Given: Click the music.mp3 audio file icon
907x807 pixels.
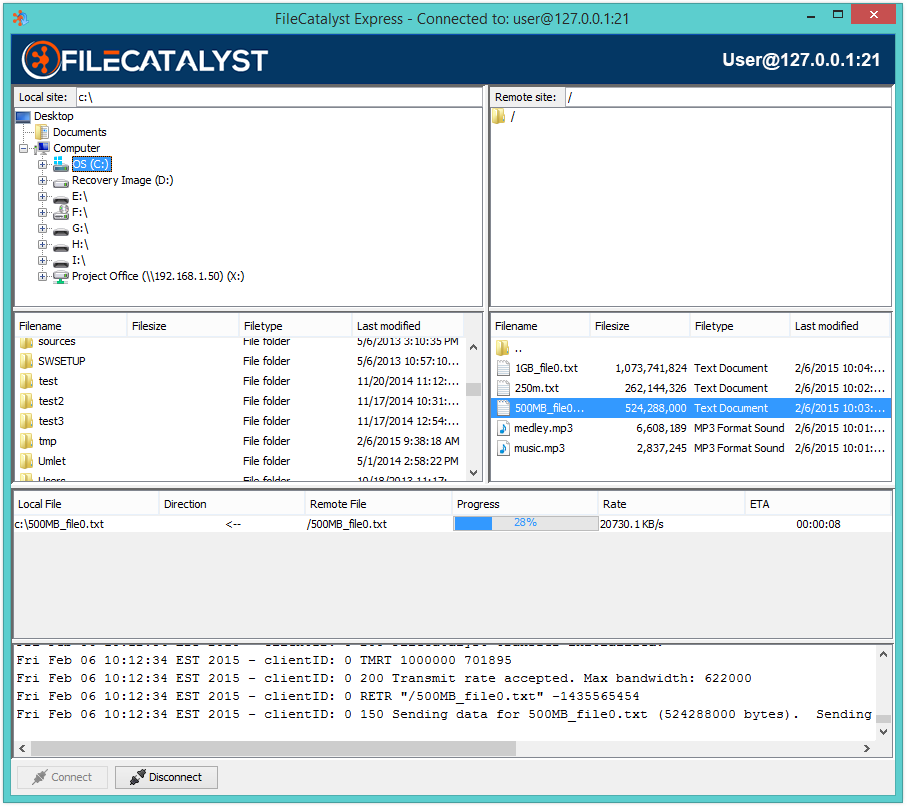Looking at the screenshot, I should pyautogui.click(x=504, y=448).
